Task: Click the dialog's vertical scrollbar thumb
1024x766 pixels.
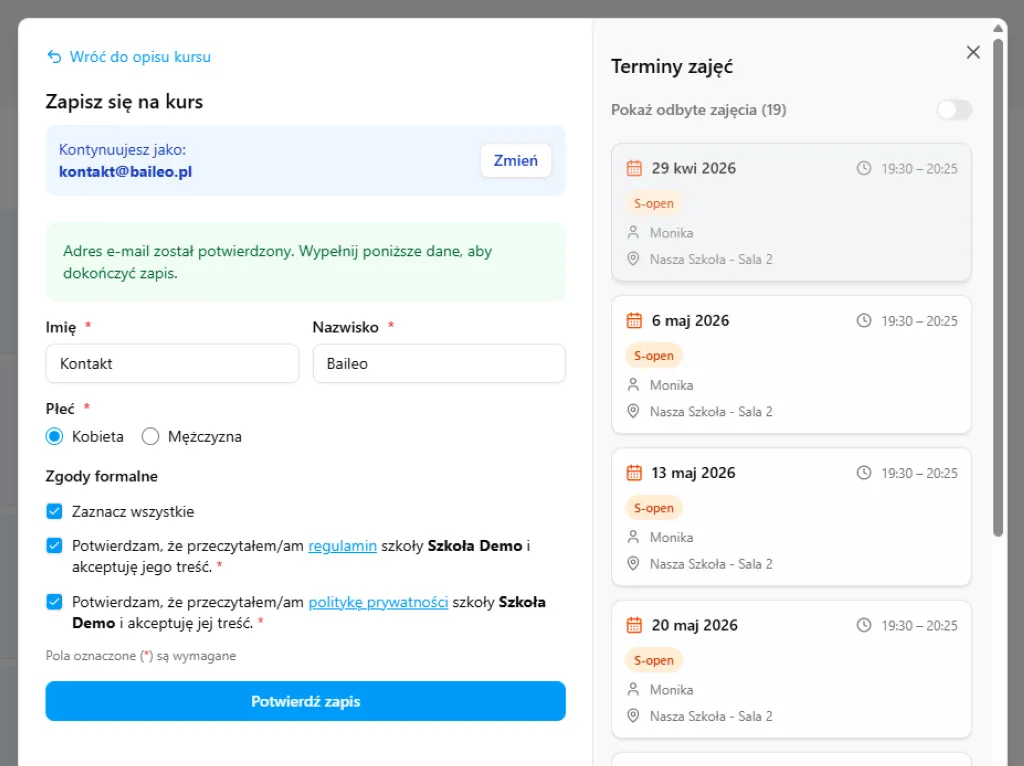Action: [998, 287]
